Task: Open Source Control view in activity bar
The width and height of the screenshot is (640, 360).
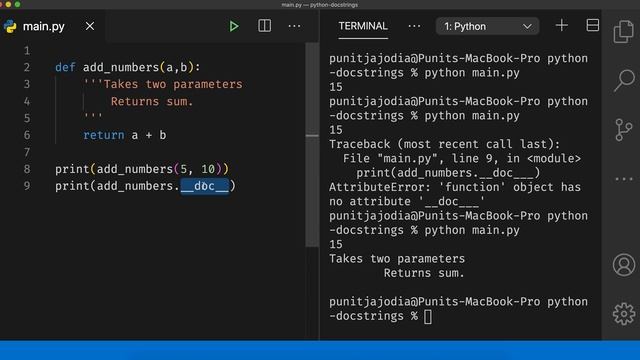Action: (624, 130)
